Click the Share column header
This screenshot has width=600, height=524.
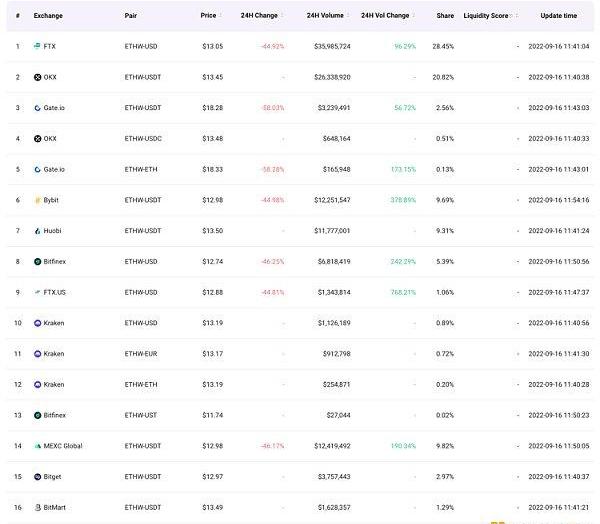445,16
